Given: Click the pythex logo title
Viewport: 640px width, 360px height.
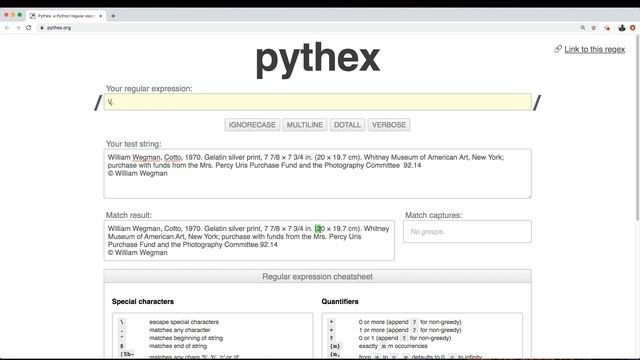Looking at the screenshot, I should coord(318,60).
